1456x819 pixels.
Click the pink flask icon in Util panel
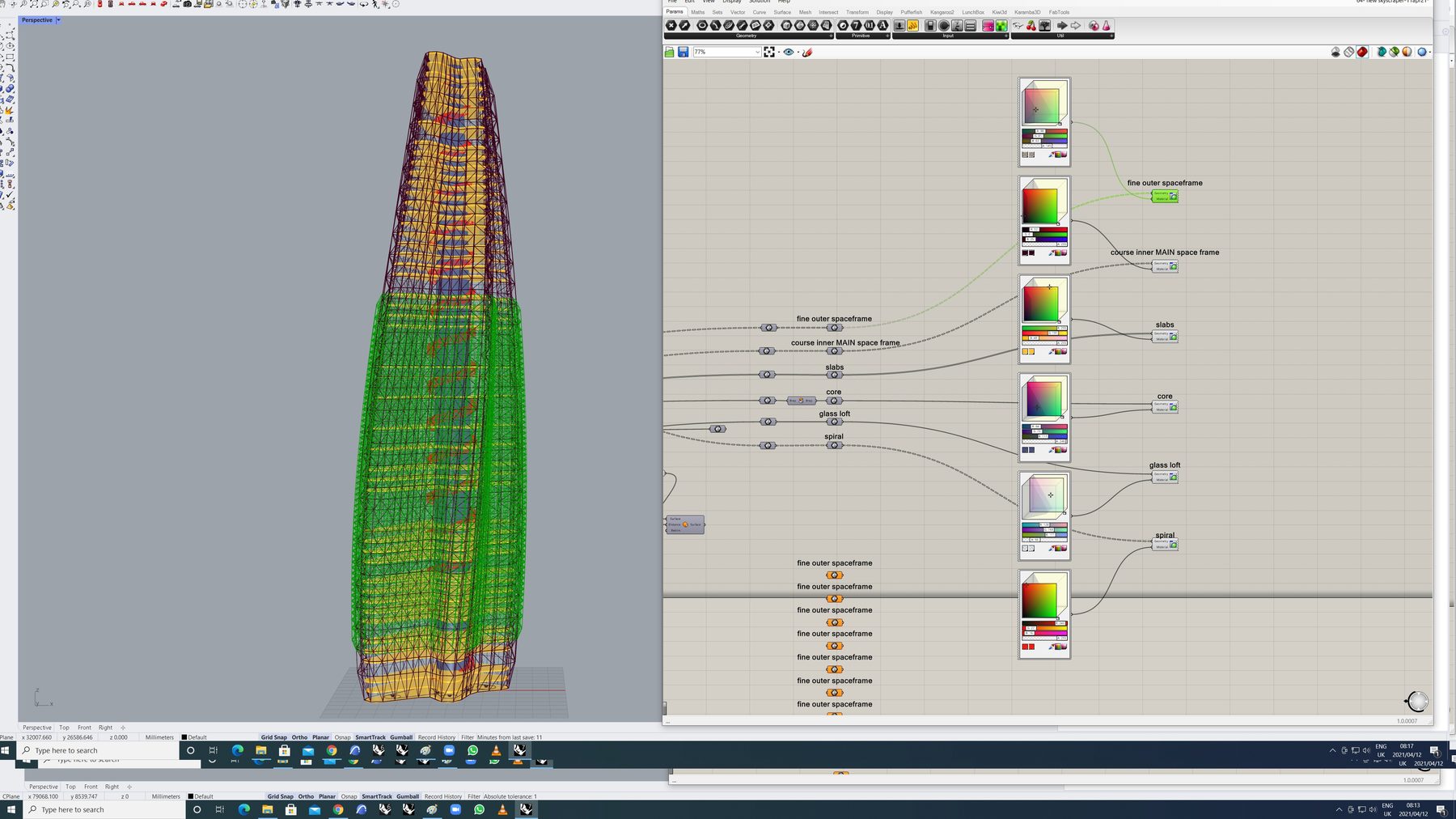pos(1106,26)
